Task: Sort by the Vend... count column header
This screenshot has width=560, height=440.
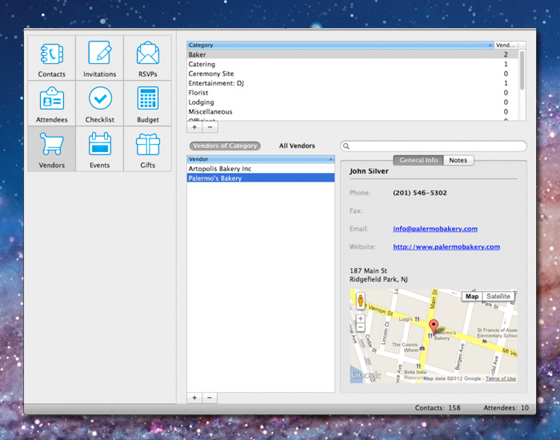Action: [506, 45]
